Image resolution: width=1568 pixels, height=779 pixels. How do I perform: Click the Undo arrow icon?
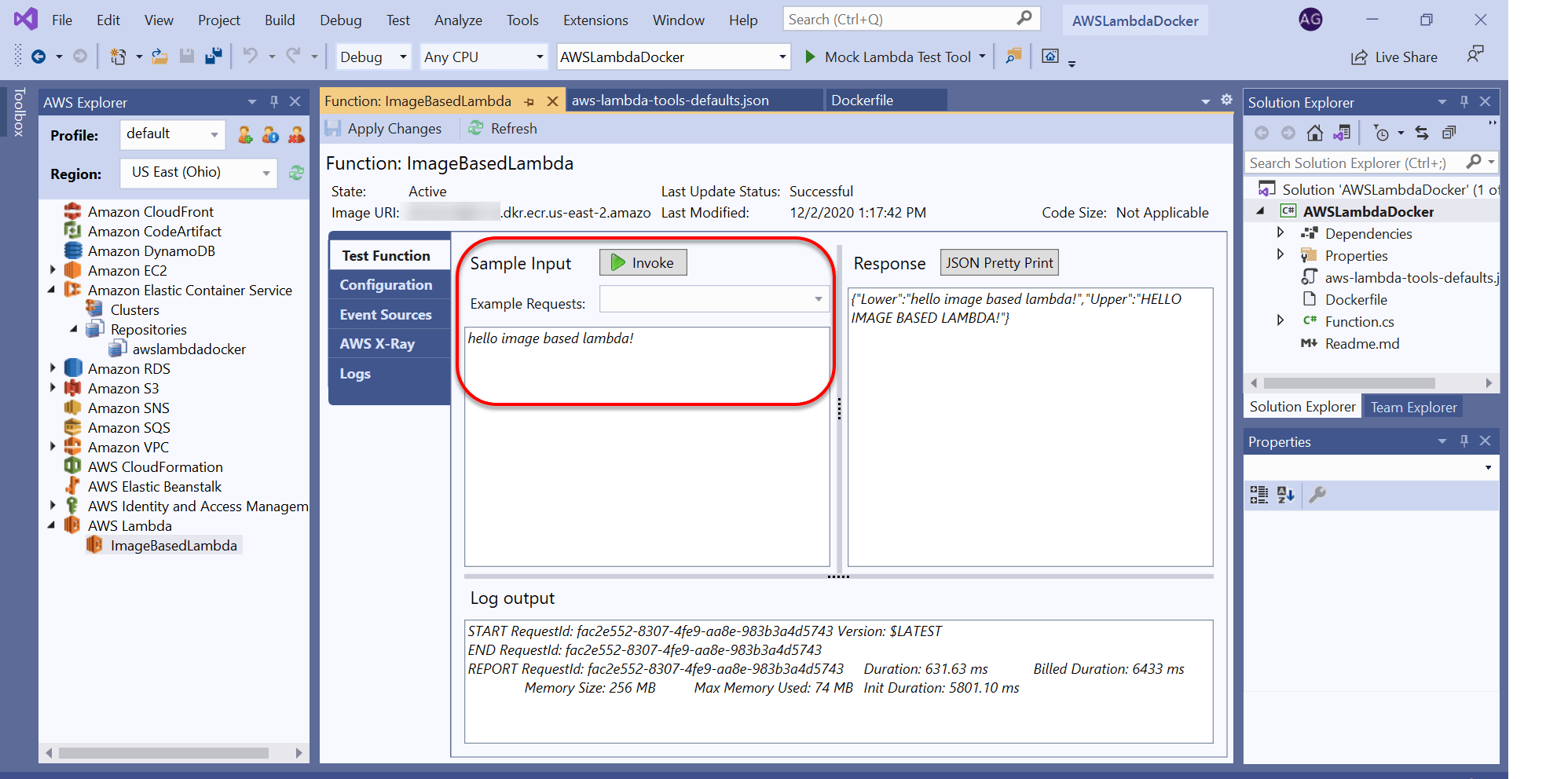click(x=251, y=57)
